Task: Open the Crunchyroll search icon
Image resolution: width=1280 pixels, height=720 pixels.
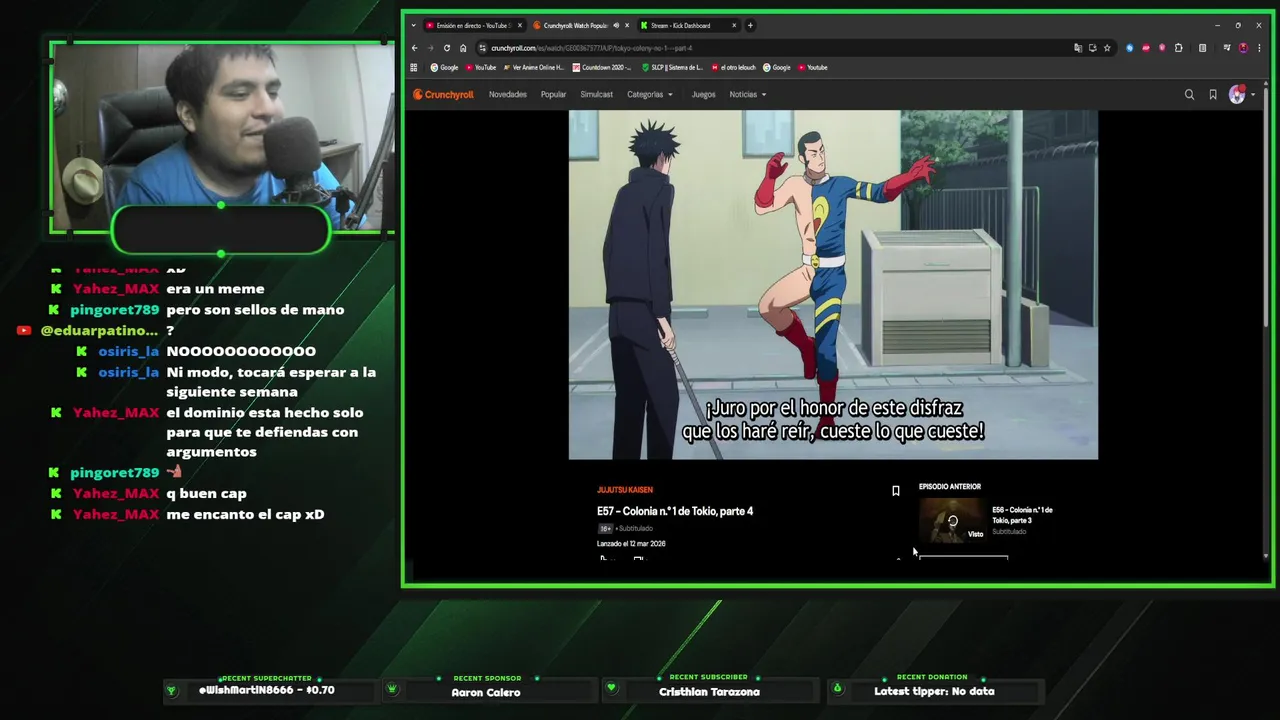Action: click(x=1189, y=95)
